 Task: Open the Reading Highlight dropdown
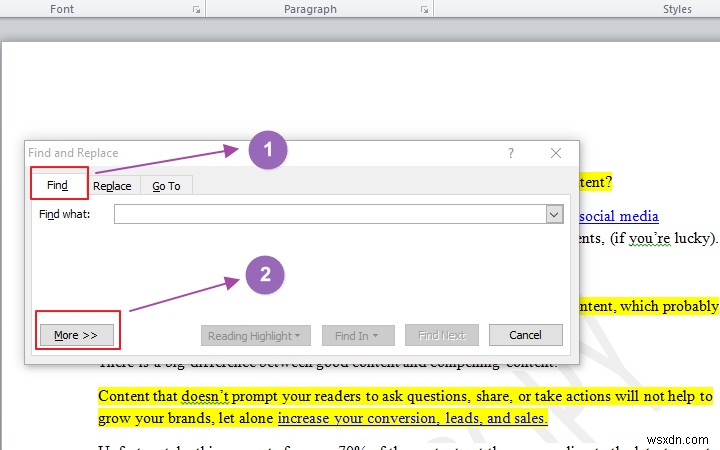256,336
